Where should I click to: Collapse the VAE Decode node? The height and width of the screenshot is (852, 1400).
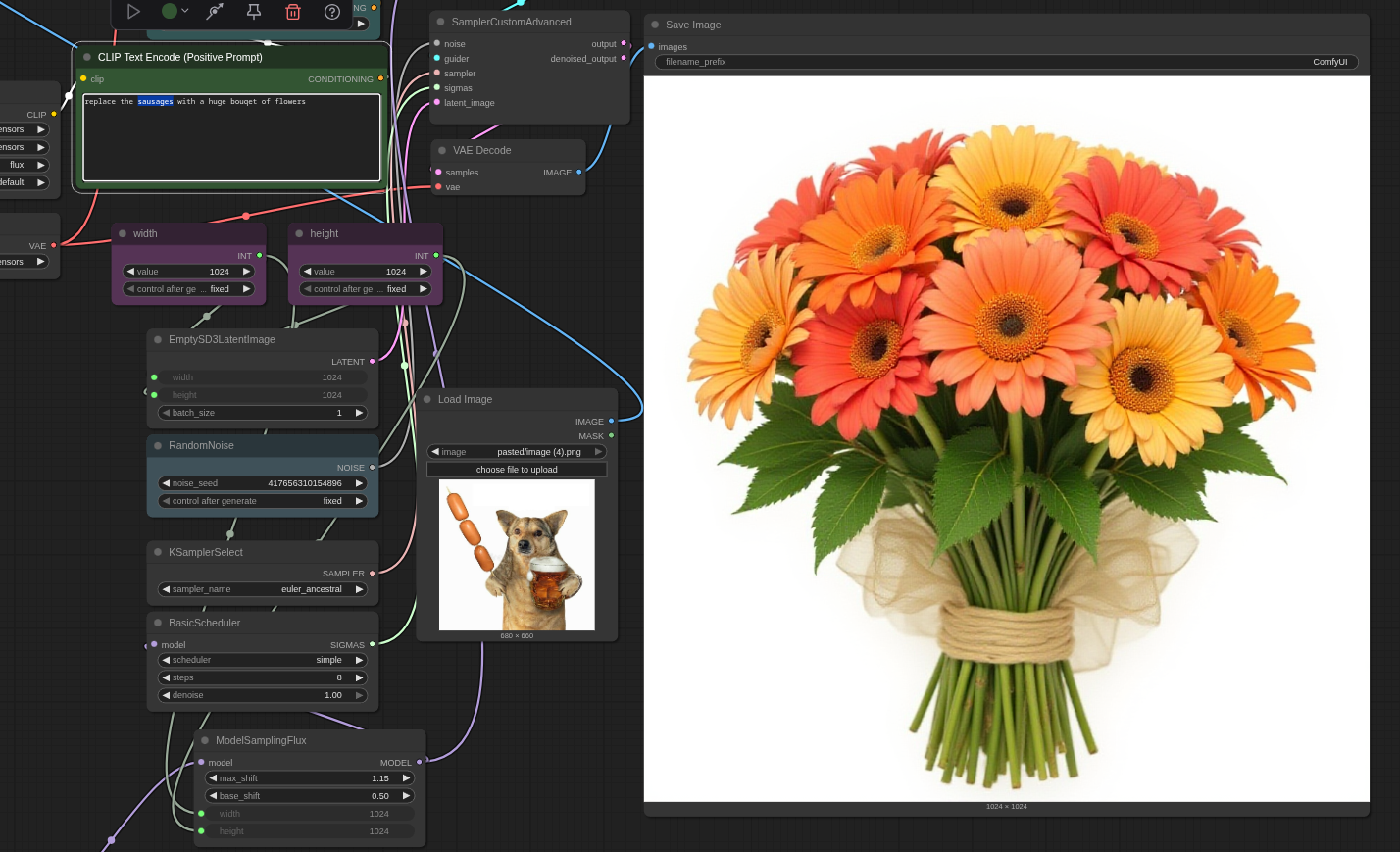coord(442,150)
